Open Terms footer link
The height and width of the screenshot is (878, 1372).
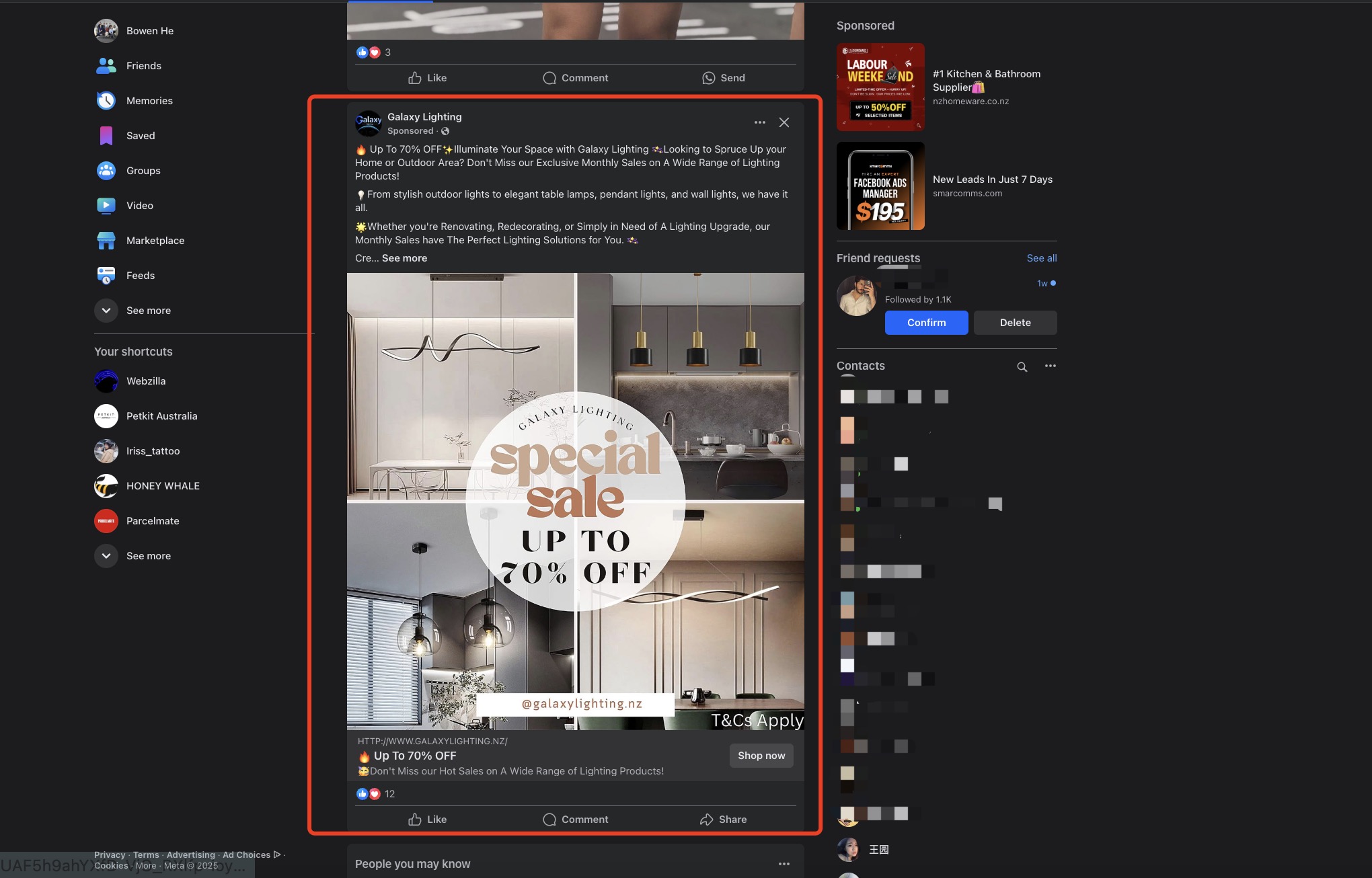pos(146,855)
